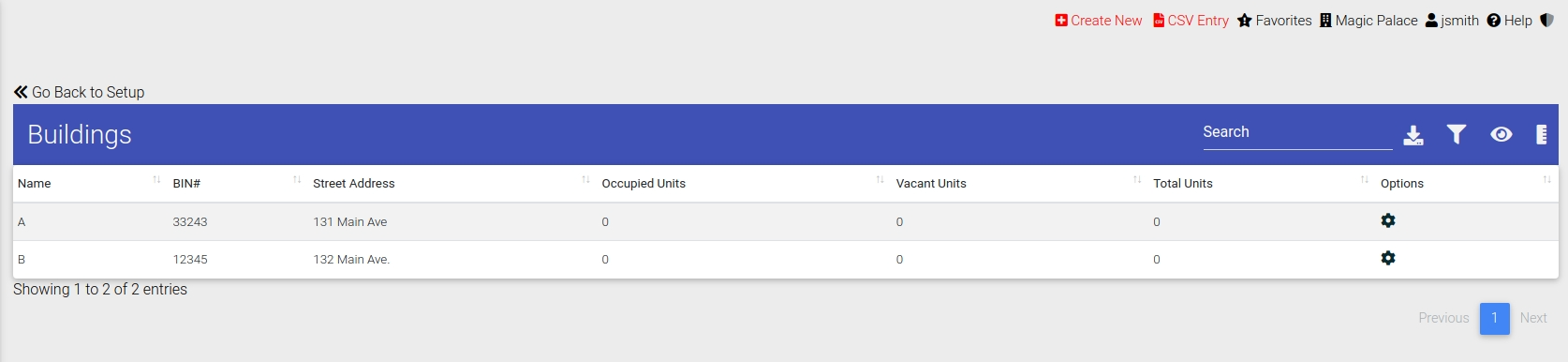Screen dimensions: 1568x362
Task: Click the Create New link
Action: point(1098,21)
